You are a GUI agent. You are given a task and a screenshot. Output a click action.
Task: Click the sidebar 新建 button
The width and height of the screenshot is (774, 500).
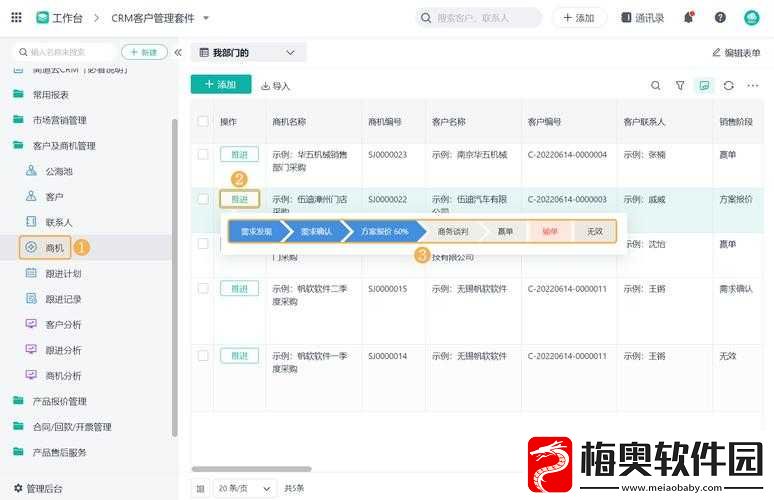144,52
